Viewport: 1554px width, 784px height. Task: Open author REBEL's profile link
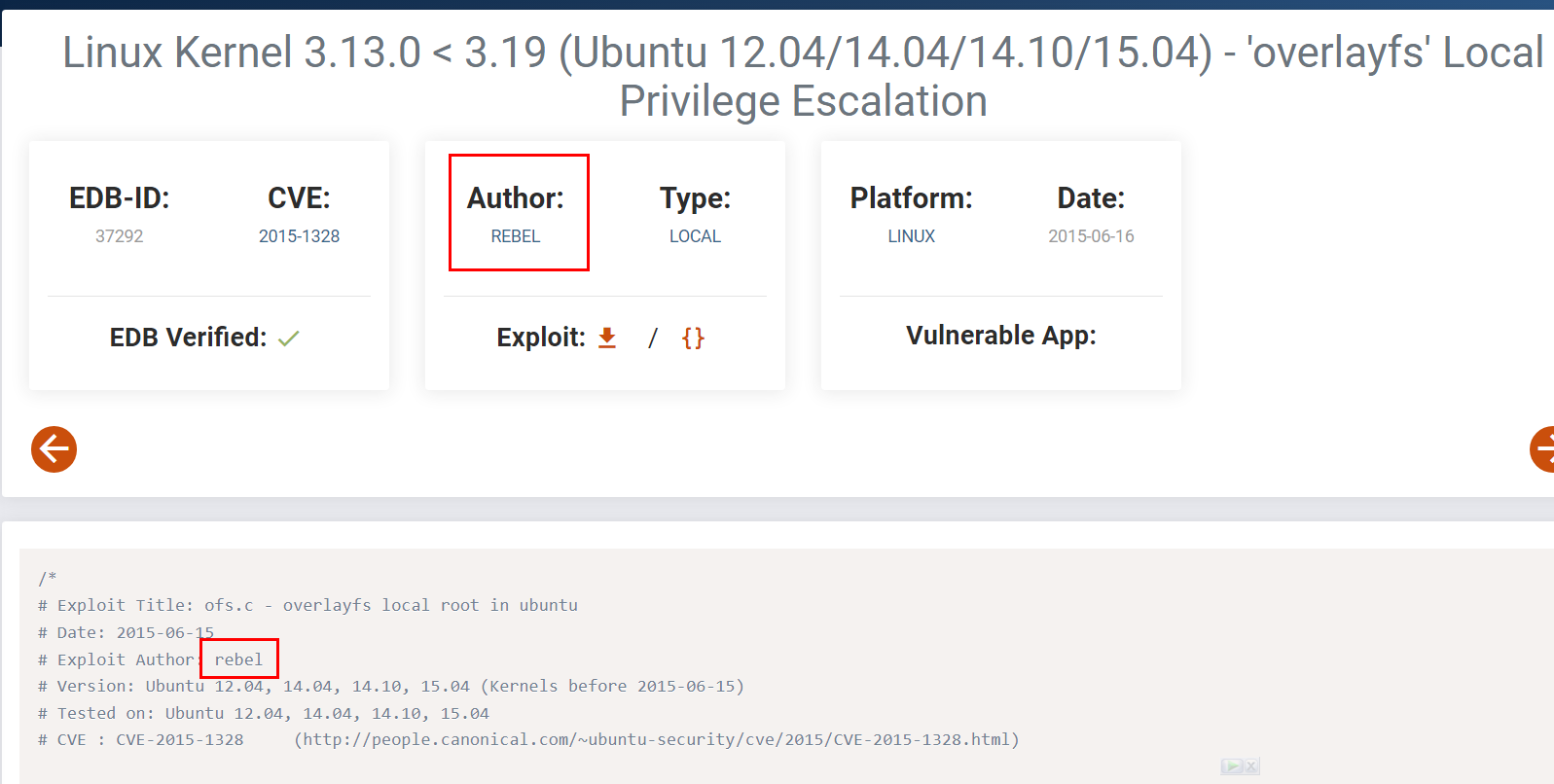point(515,236)
